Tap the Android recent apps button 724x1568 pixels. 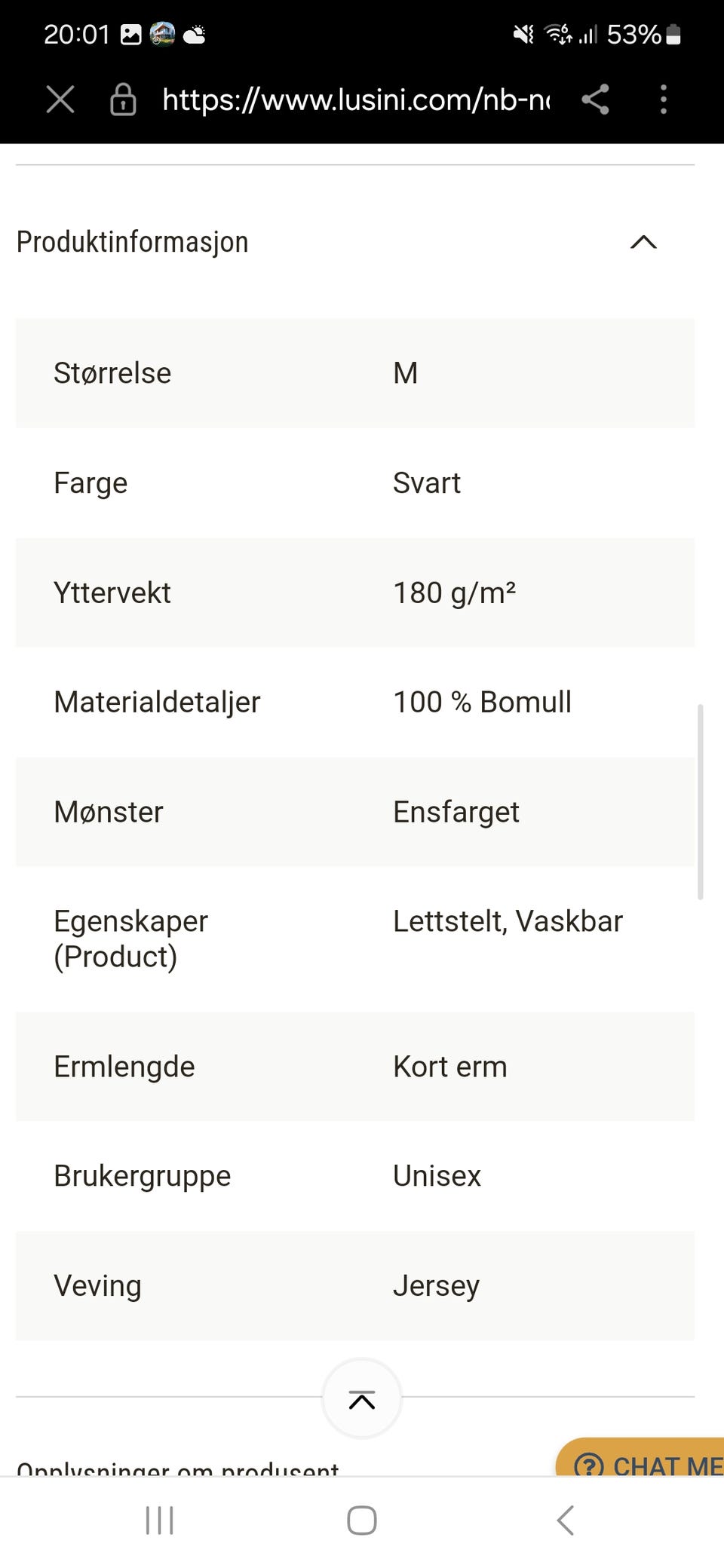[x=160, y=1520]
